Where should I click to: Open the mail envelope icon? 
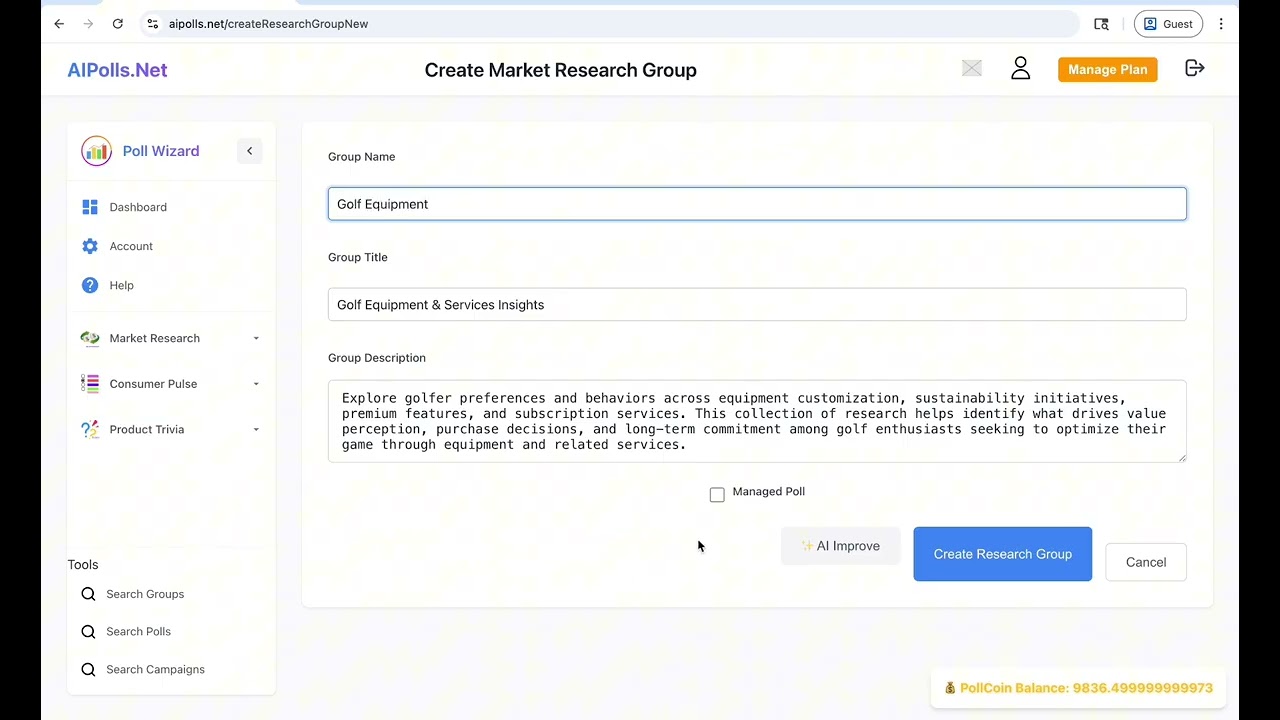972,68
